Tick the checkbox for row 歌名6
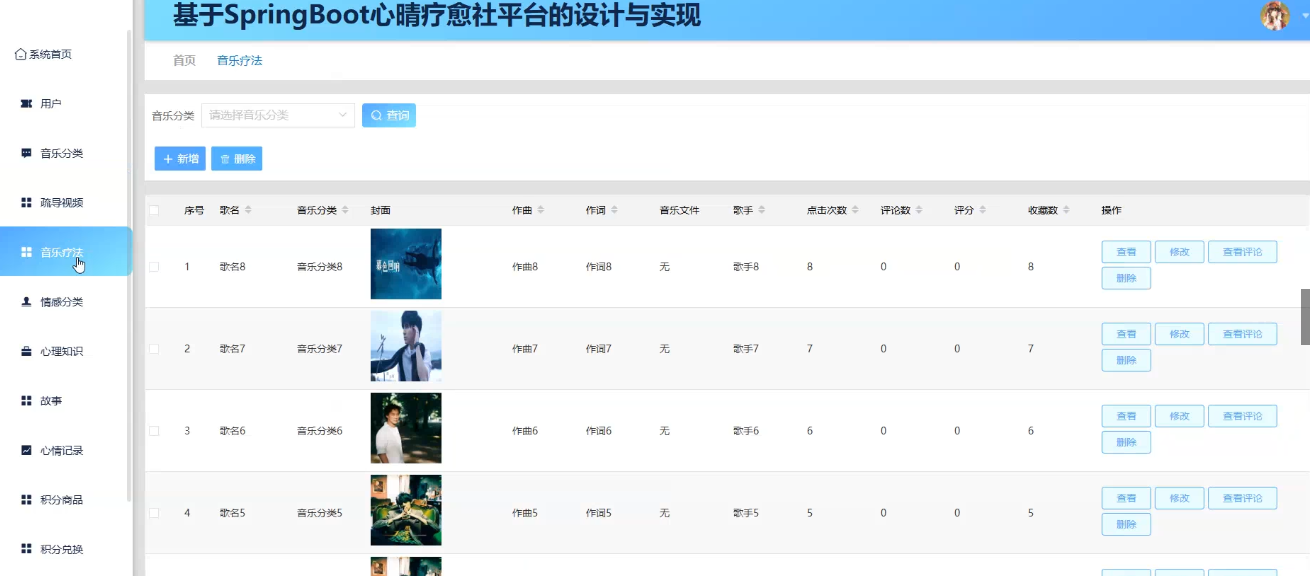Screen dimensions: 1310x576 pyautogui.click(x=154, y=431)
